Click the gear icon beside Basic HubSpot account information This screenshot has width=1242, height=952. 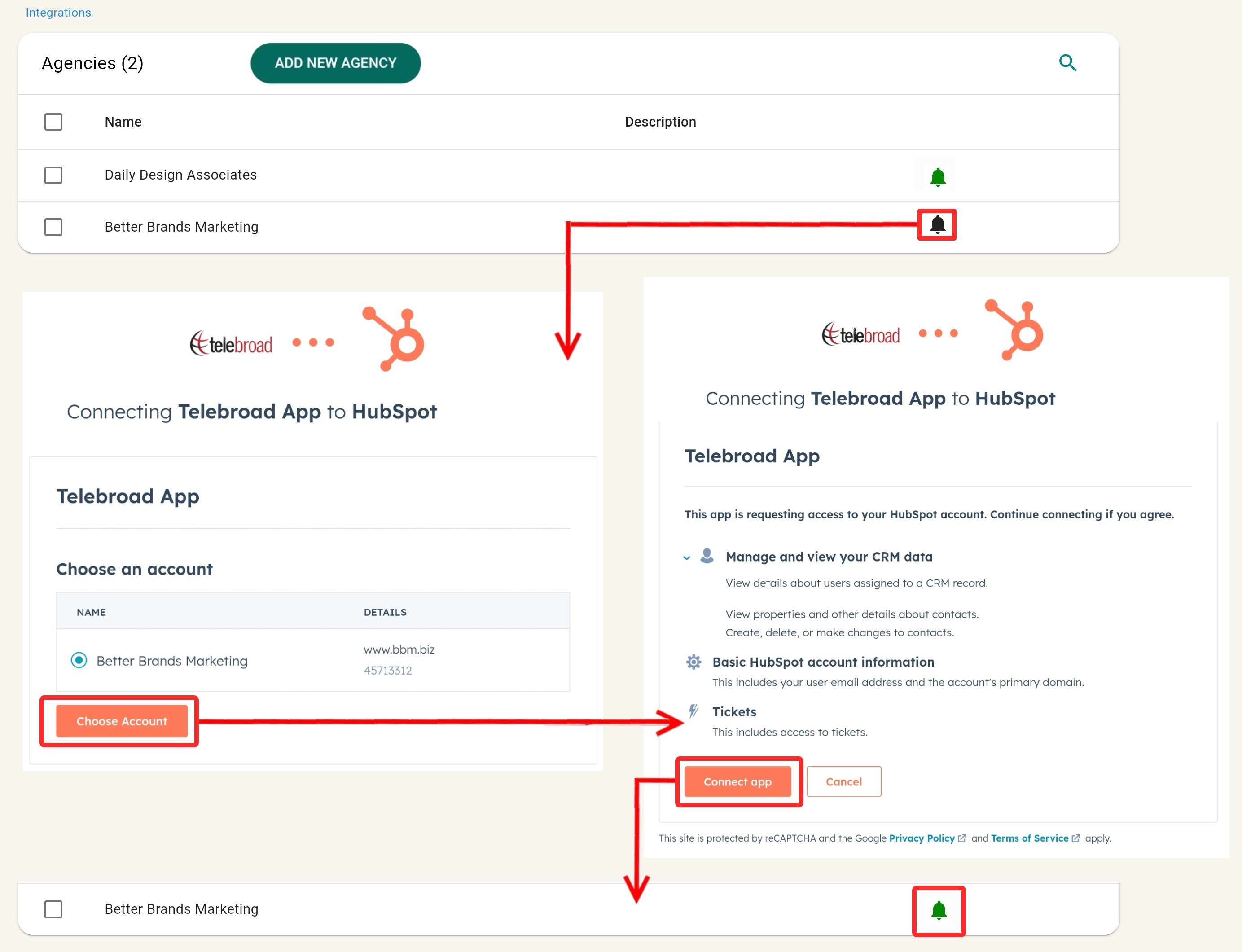click(x=693, y=662)
